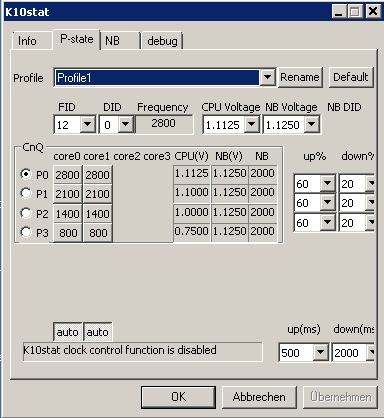Open the NB tab

[x=120, y=41]
